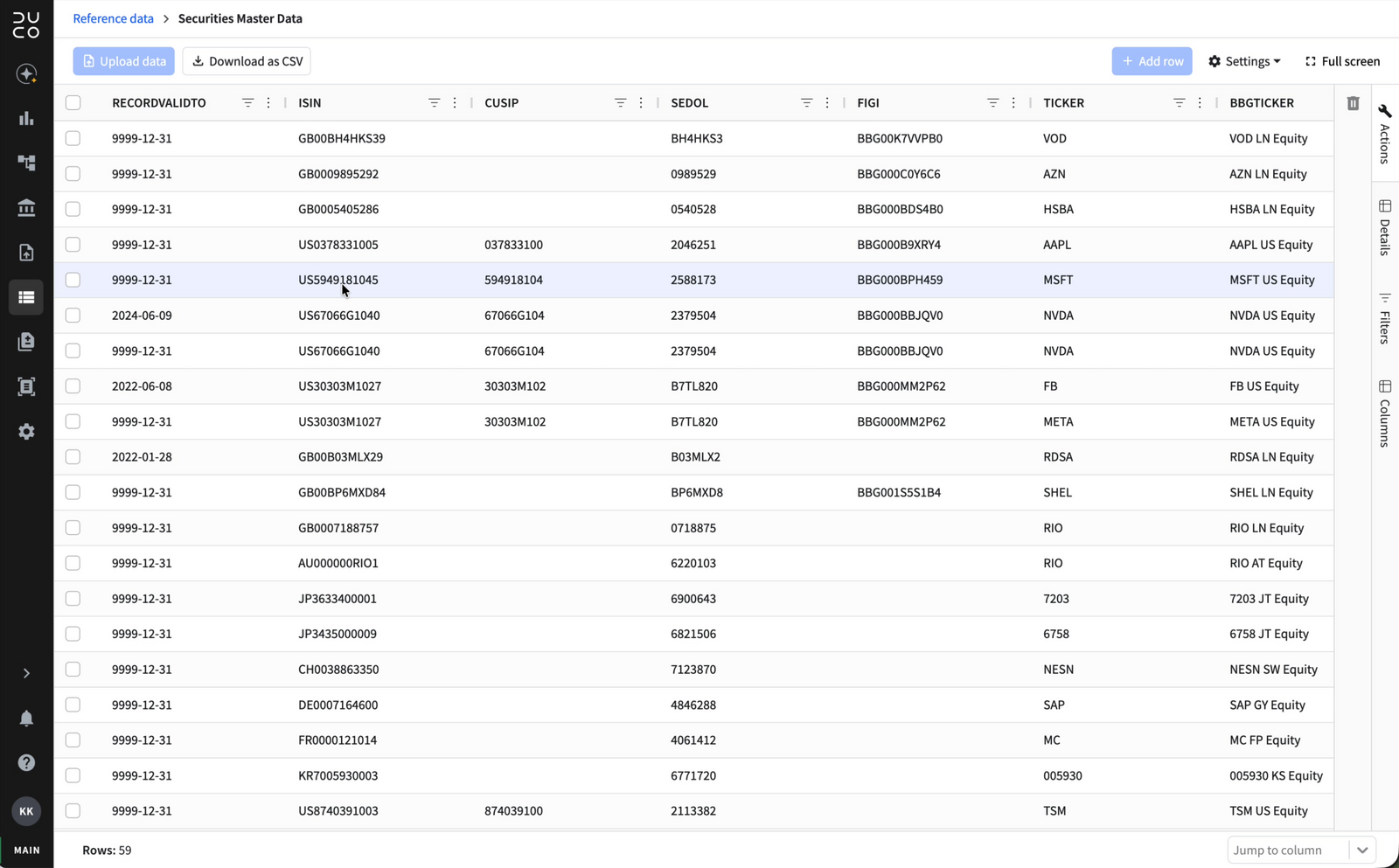Open the KK user avatar
The width and height of the screenshot is (1399, 868).
click(x=26, y=811)
